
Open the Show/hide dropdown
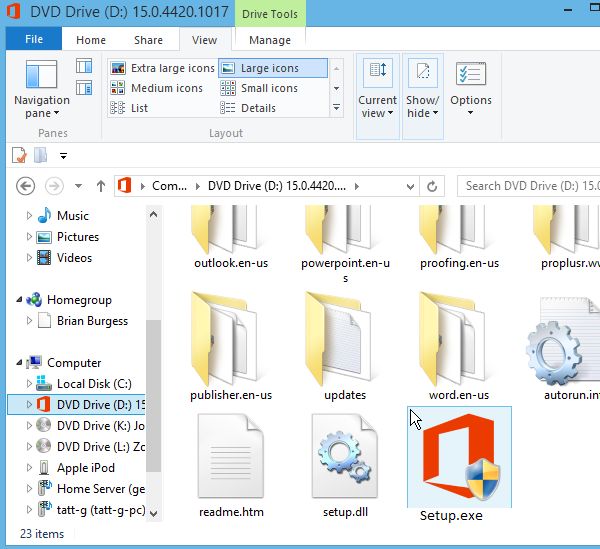(x=423, y=96)
